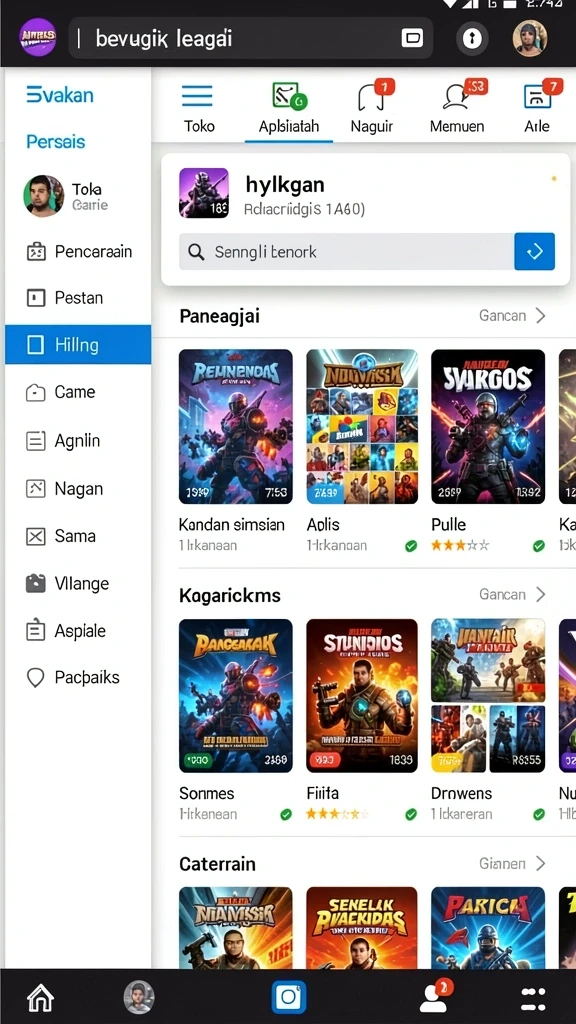Image resolution: width=576 pixels, height=1024 pixels.
Task: Tap the blue camera button in bottom bar
Action: [289, 997]
